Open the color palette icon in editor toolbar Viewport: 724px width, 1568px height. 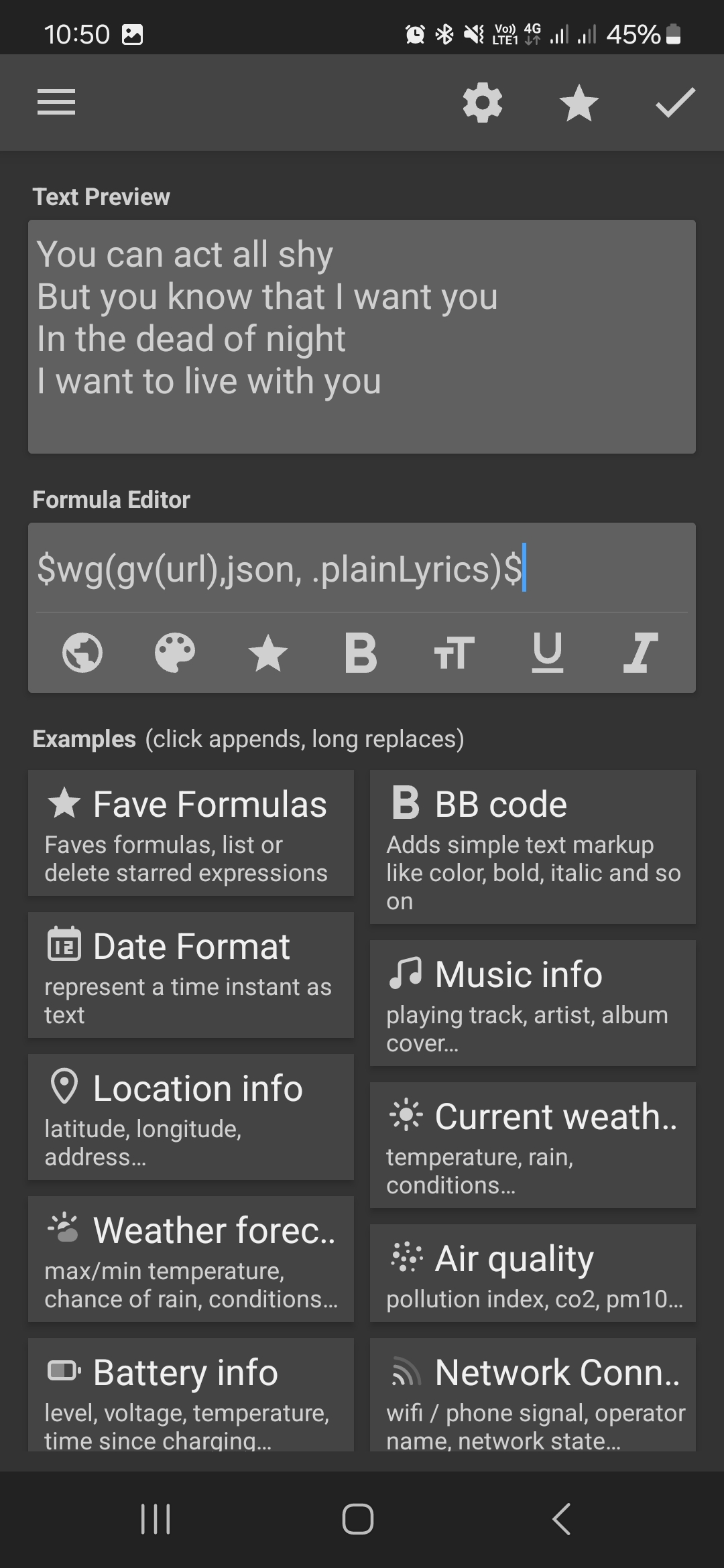pos(175,653)
